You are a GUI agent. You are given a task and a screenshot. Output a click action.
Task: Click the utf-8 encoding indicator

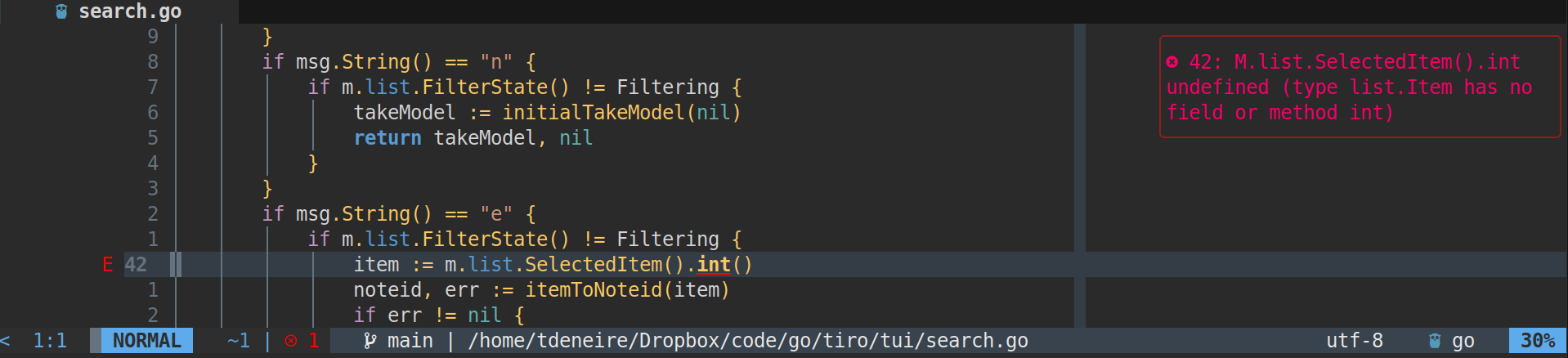point(1355,341)
